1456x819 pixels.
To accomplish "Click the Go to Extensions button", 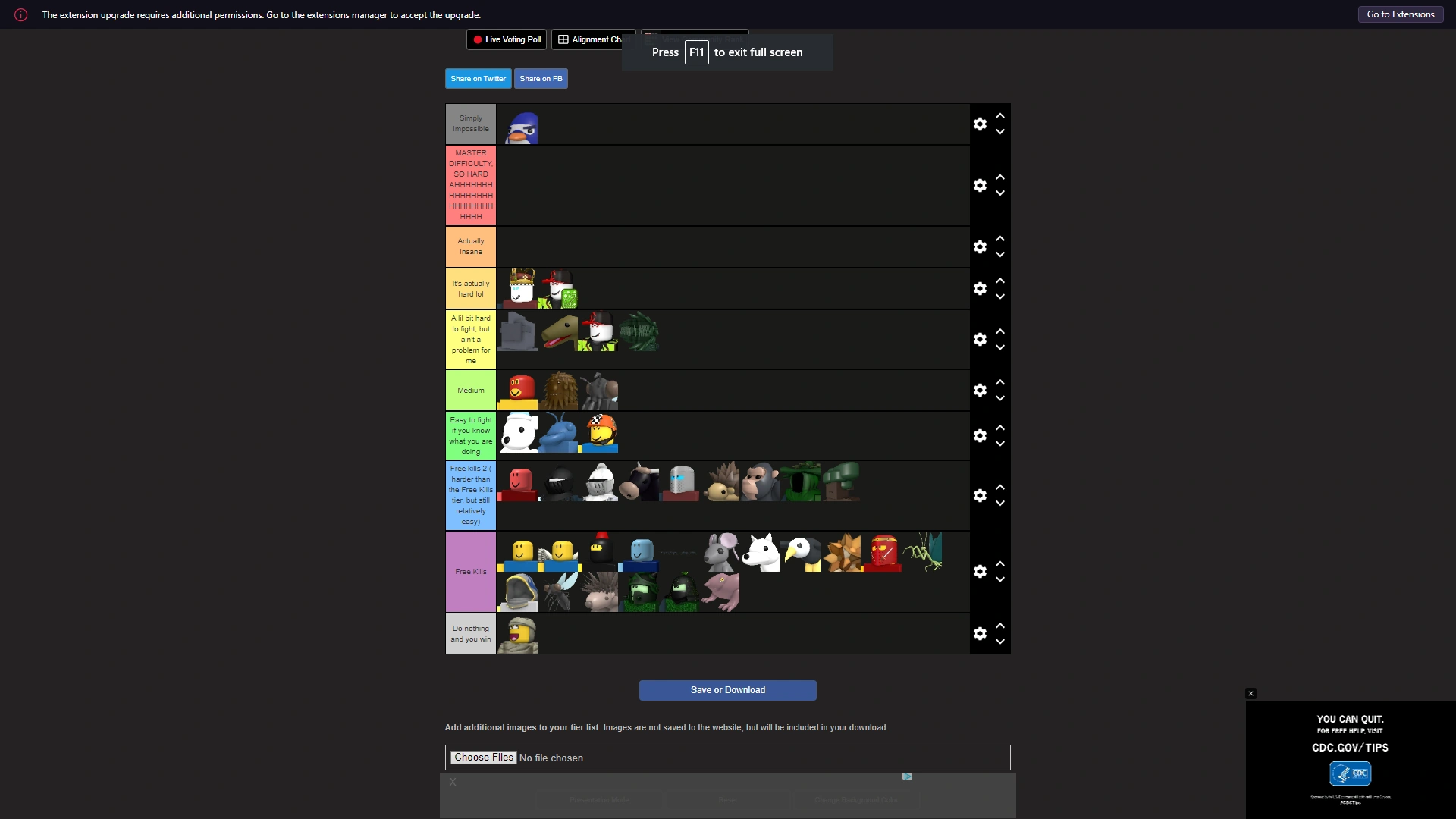I will [x=1399, y=14].
